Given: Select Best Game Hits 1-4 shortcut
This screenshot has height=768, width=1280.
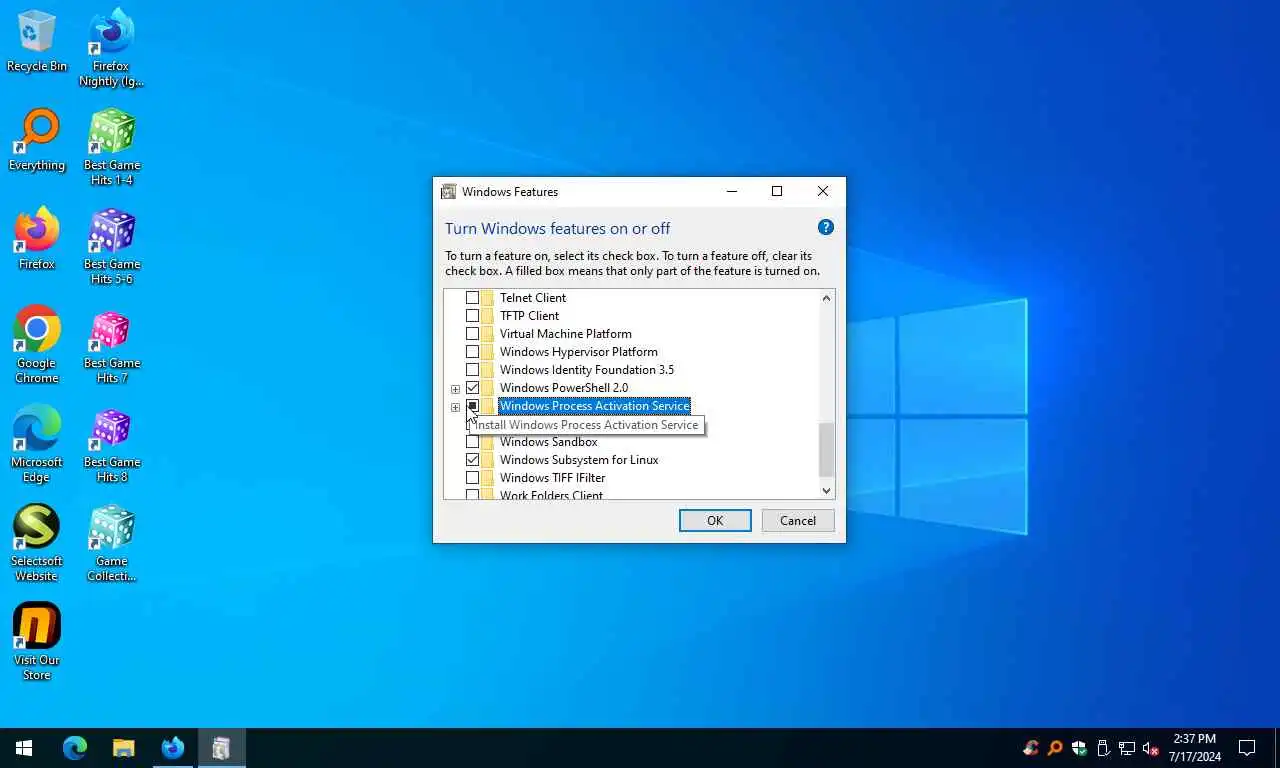Looking at the screenshot, I should 112,147.
